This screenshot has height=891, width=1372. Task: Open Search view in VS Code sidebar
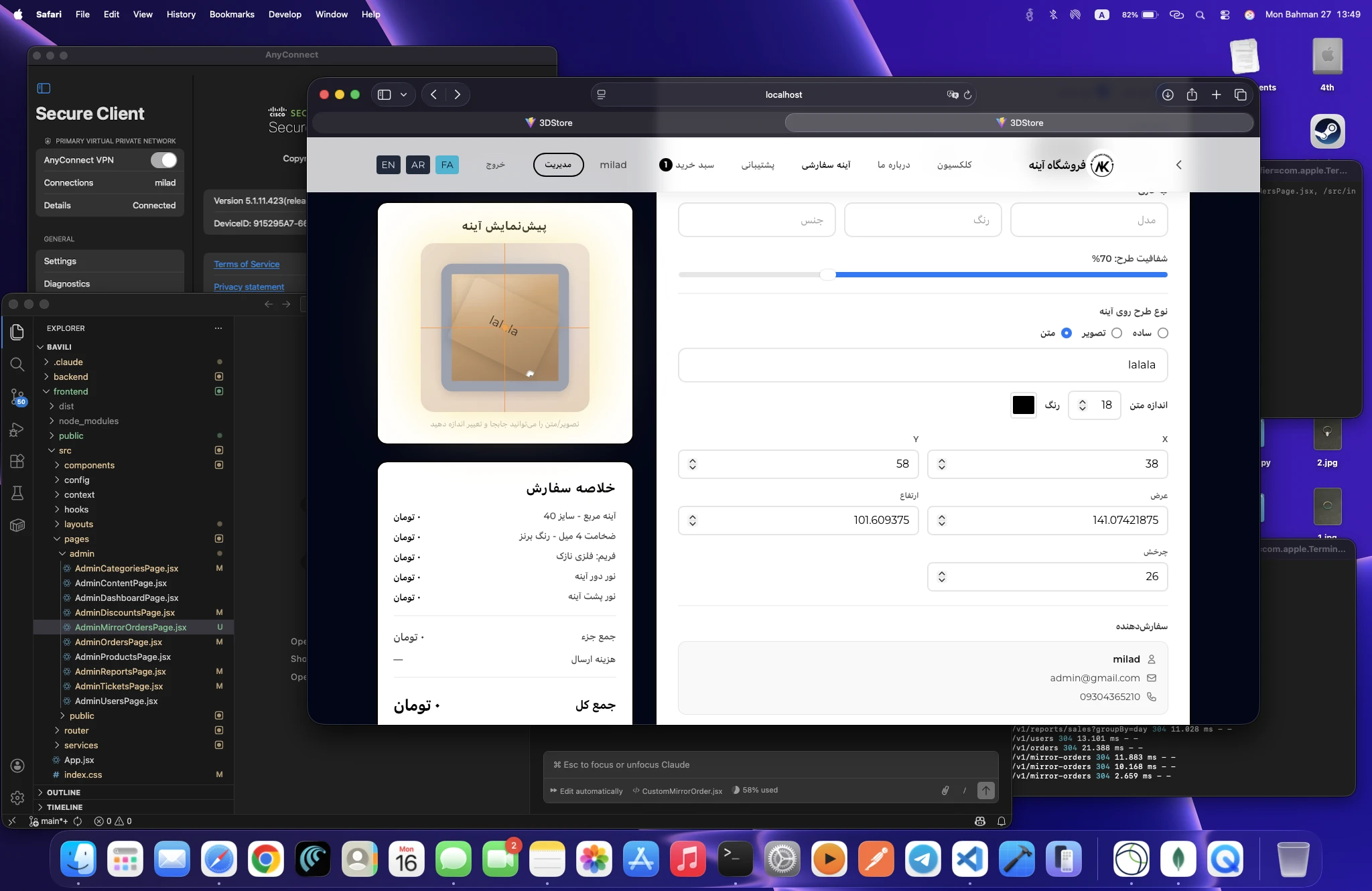[17, 364]
